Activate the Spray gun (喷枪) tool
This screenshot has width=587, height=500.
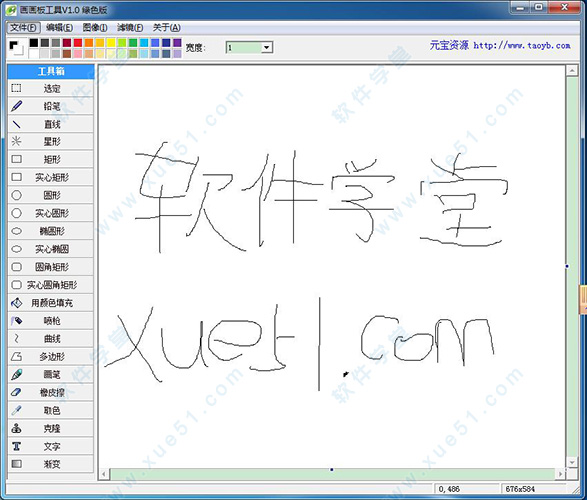(51, 321)
